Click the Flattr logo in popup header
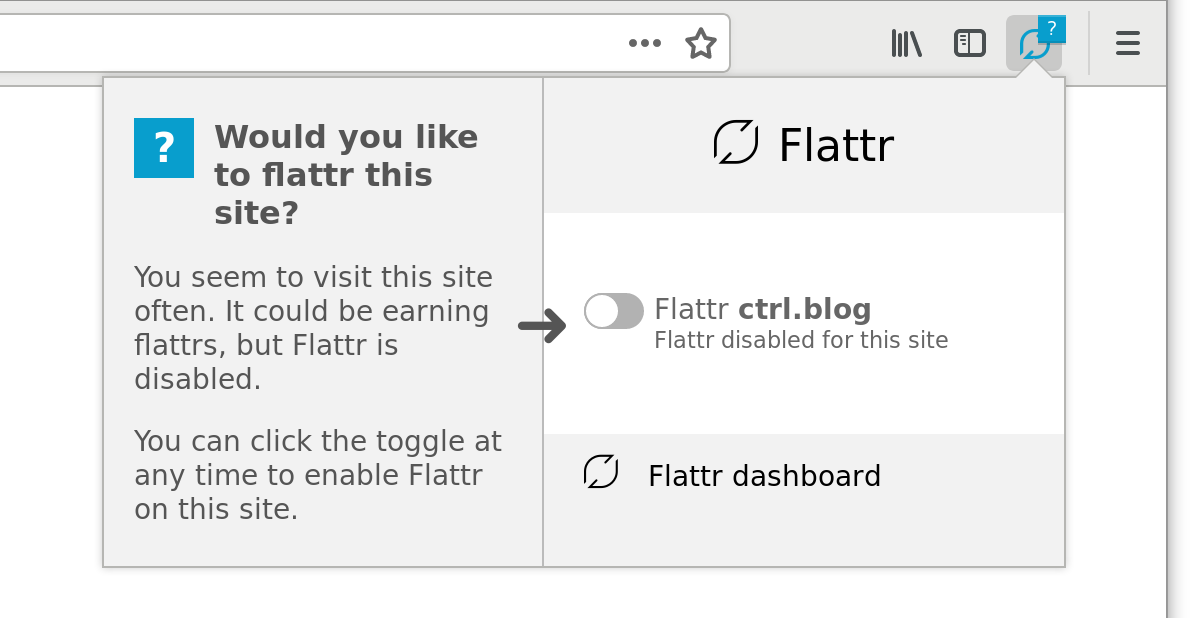The image size is (1195, 618). pyautogui.click(x=735, y=142)
